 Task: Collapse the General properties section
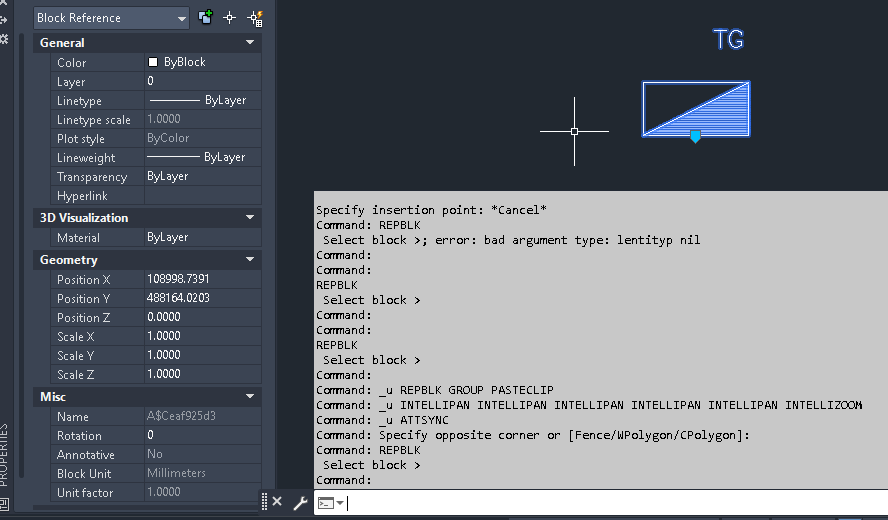[x=250, y=42]
